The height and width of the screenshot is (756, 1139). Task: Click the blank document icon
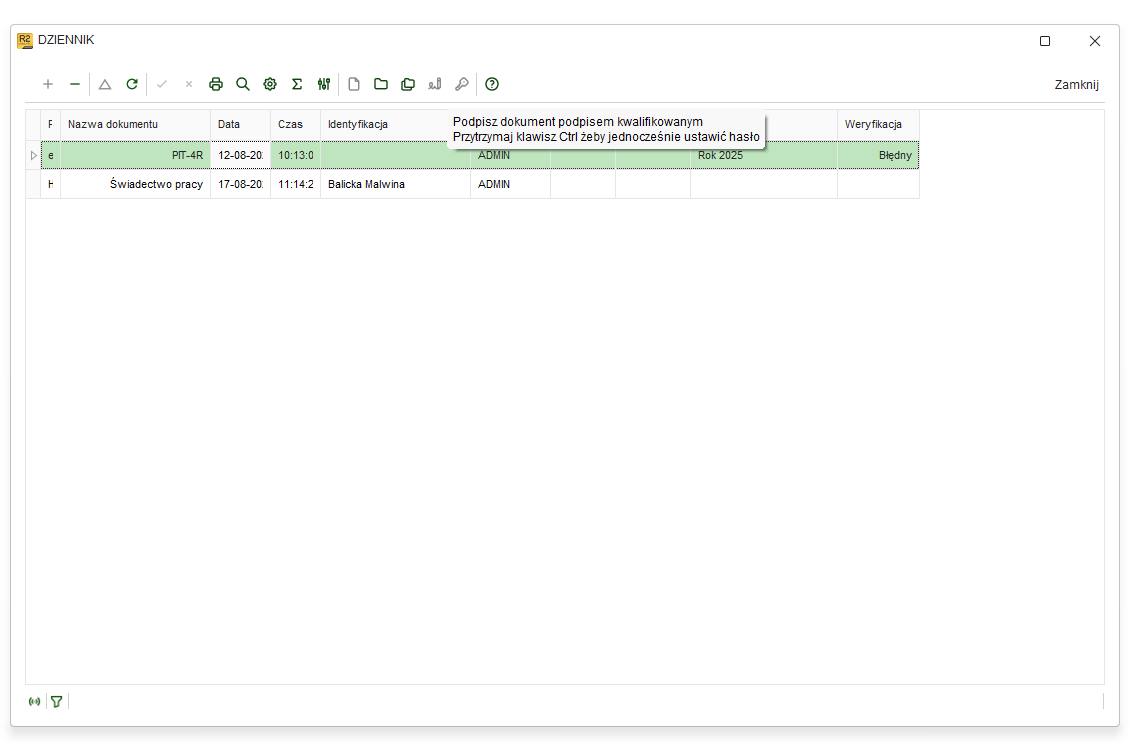[x=354, y=84]
